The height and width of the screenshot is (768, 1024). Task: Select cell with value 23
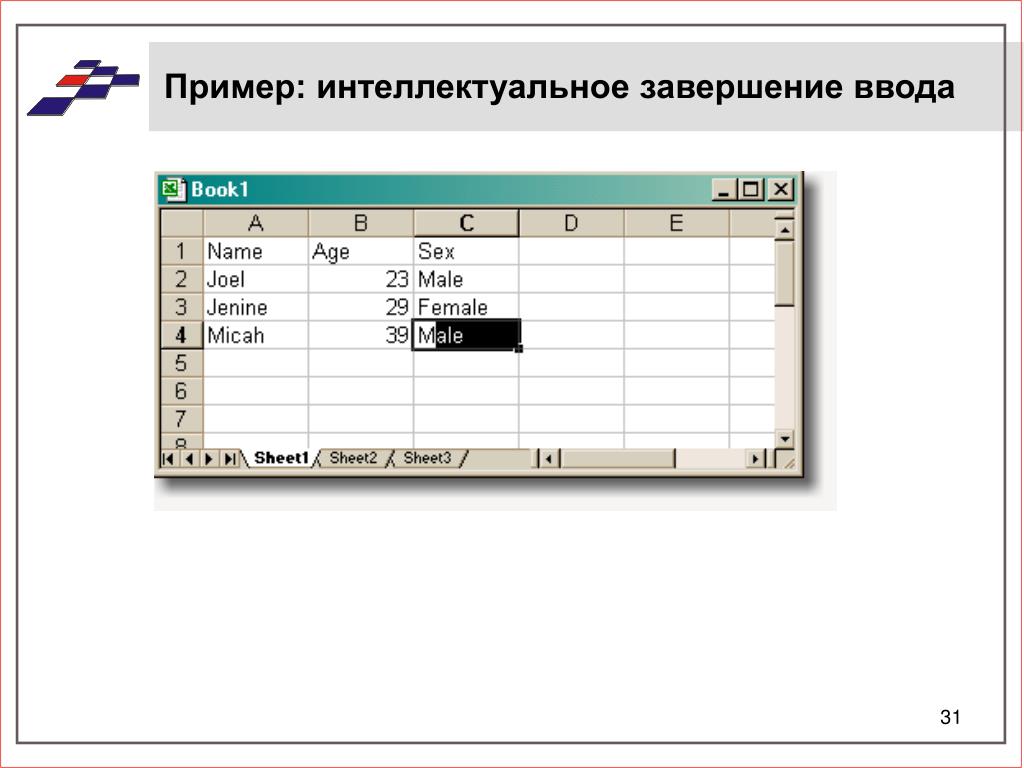pyautogui.click(x=360, y=280)
